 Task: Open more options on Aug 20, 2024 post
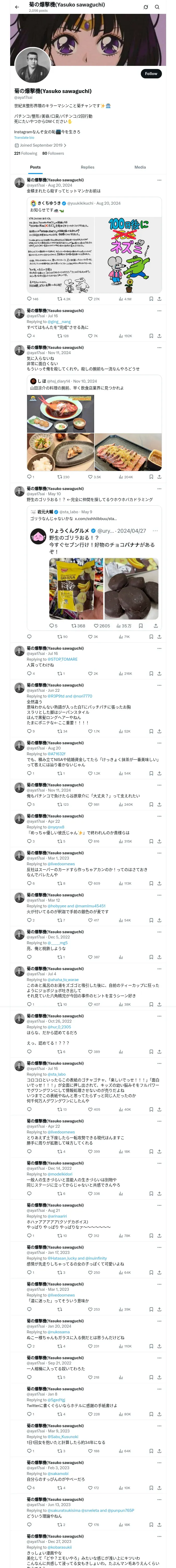[159, 180]
